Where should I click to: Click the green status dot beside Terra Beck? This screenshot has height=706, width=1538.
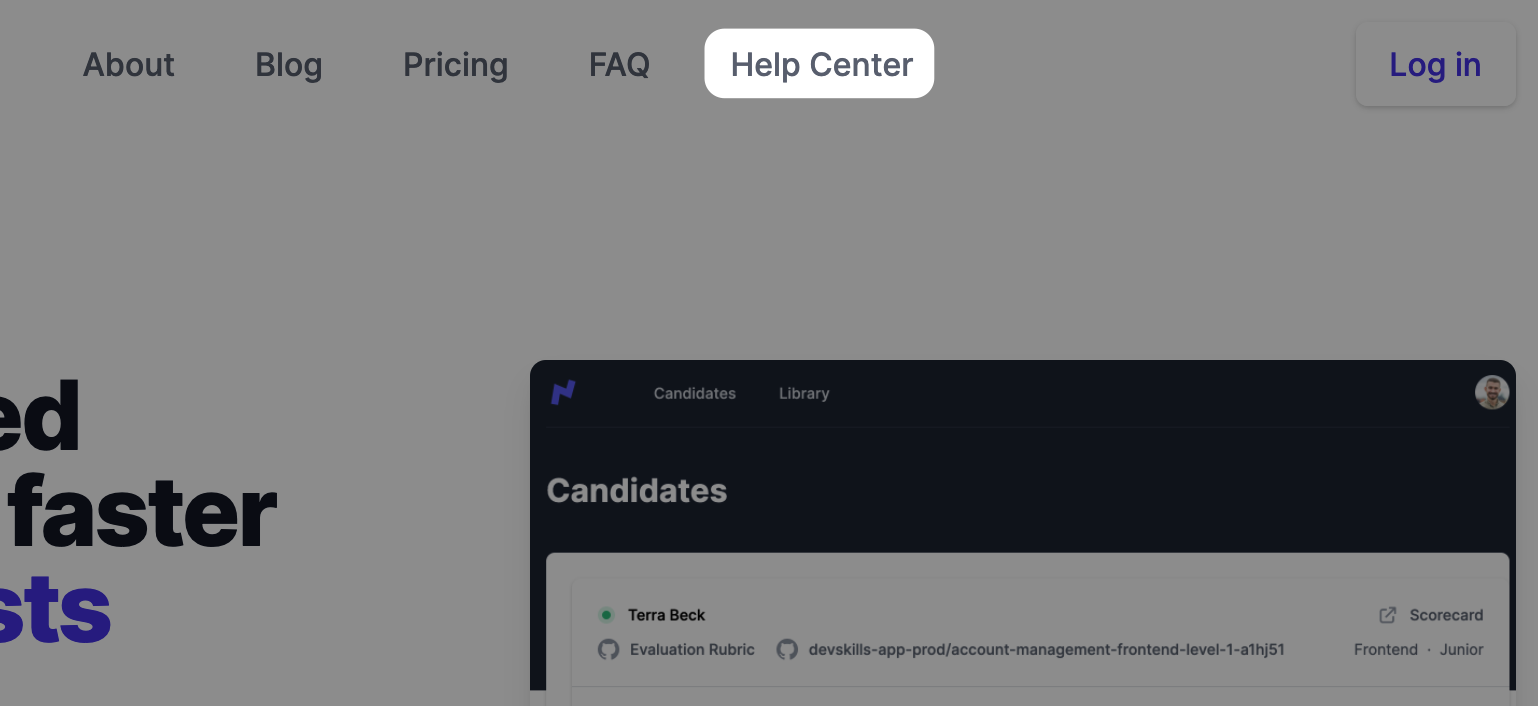606,615
